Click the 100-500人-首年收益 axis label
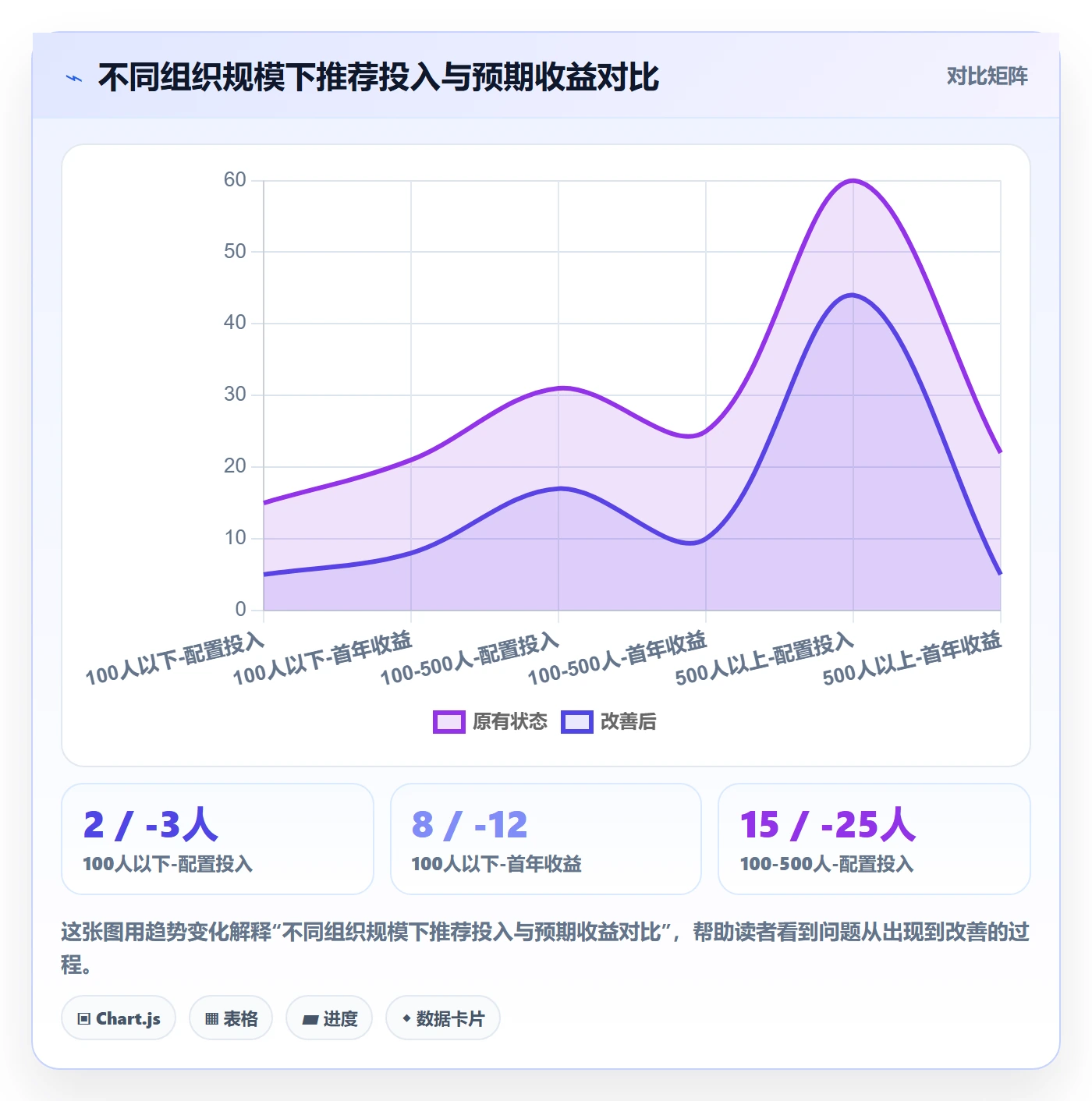Screen dimensions: 1092x1101 point(617,660)
